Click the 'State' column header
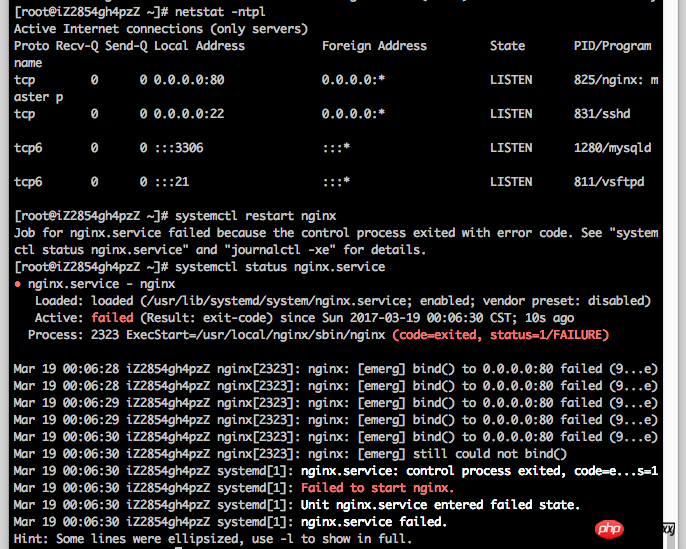The height and width of the screenshot is (549, 686). coord(507,46)
